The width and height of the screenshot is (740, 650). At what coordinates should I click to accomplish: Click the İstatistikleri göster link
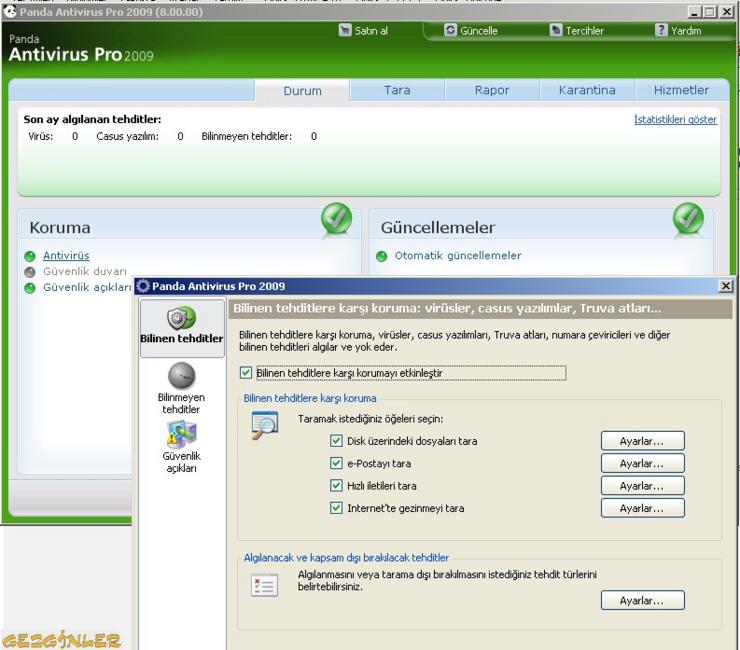tap(675, 119)
